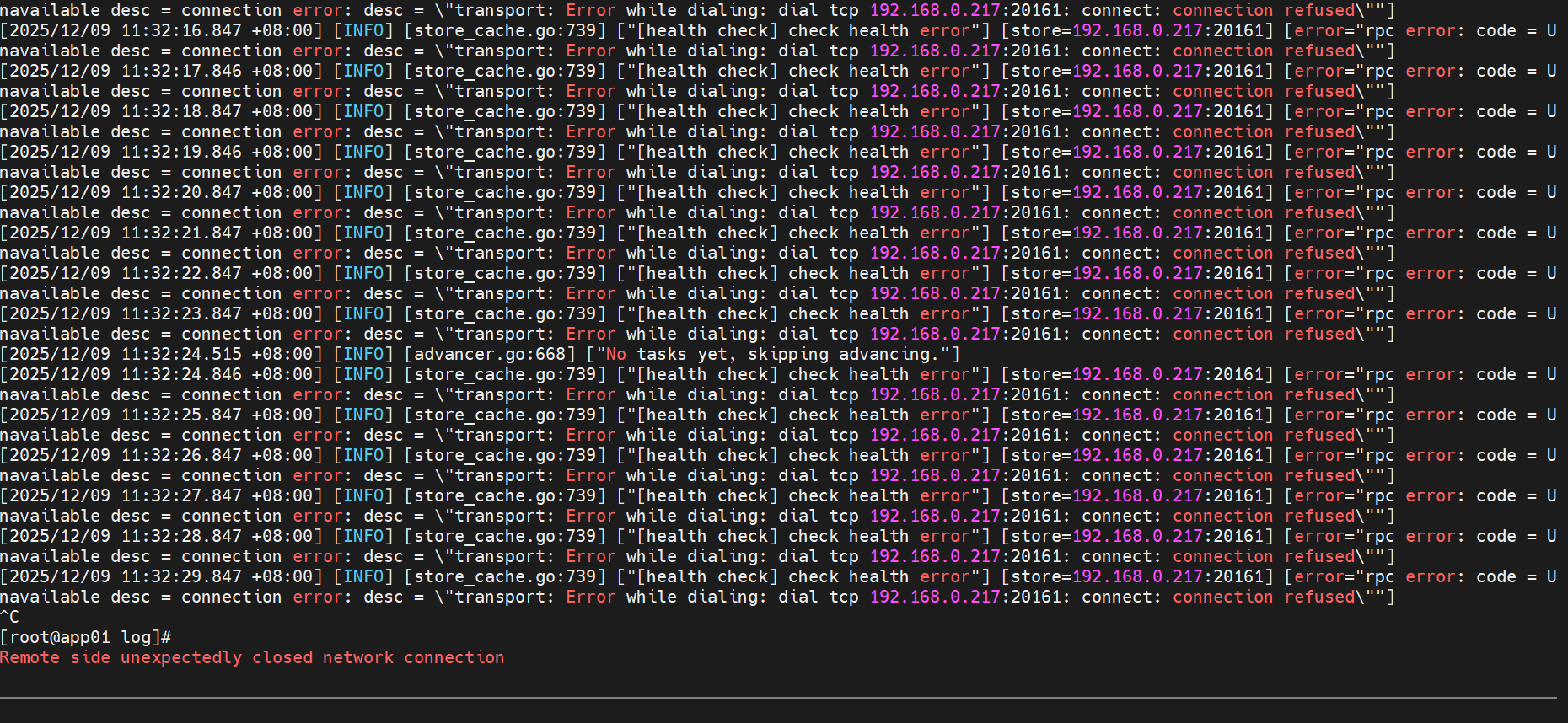Click the log timestamp 11:32:20.847
This screenshot has height=723, width=1568.
(x=181, y=193)
